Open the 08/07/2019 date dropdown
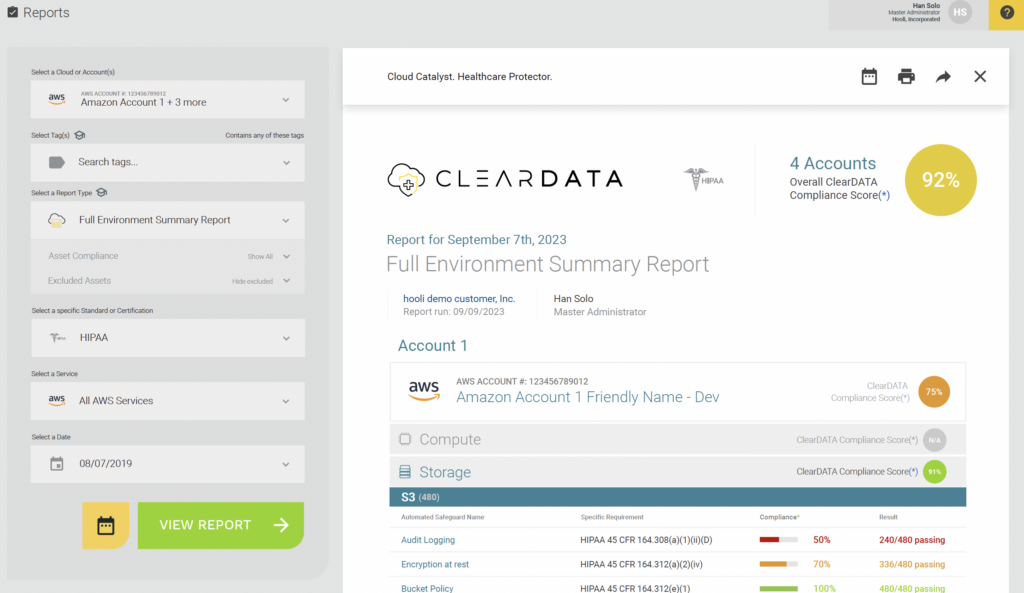The width and height of the screenshot is (1024, 593). pyautogui.click(x=168, y=464)
